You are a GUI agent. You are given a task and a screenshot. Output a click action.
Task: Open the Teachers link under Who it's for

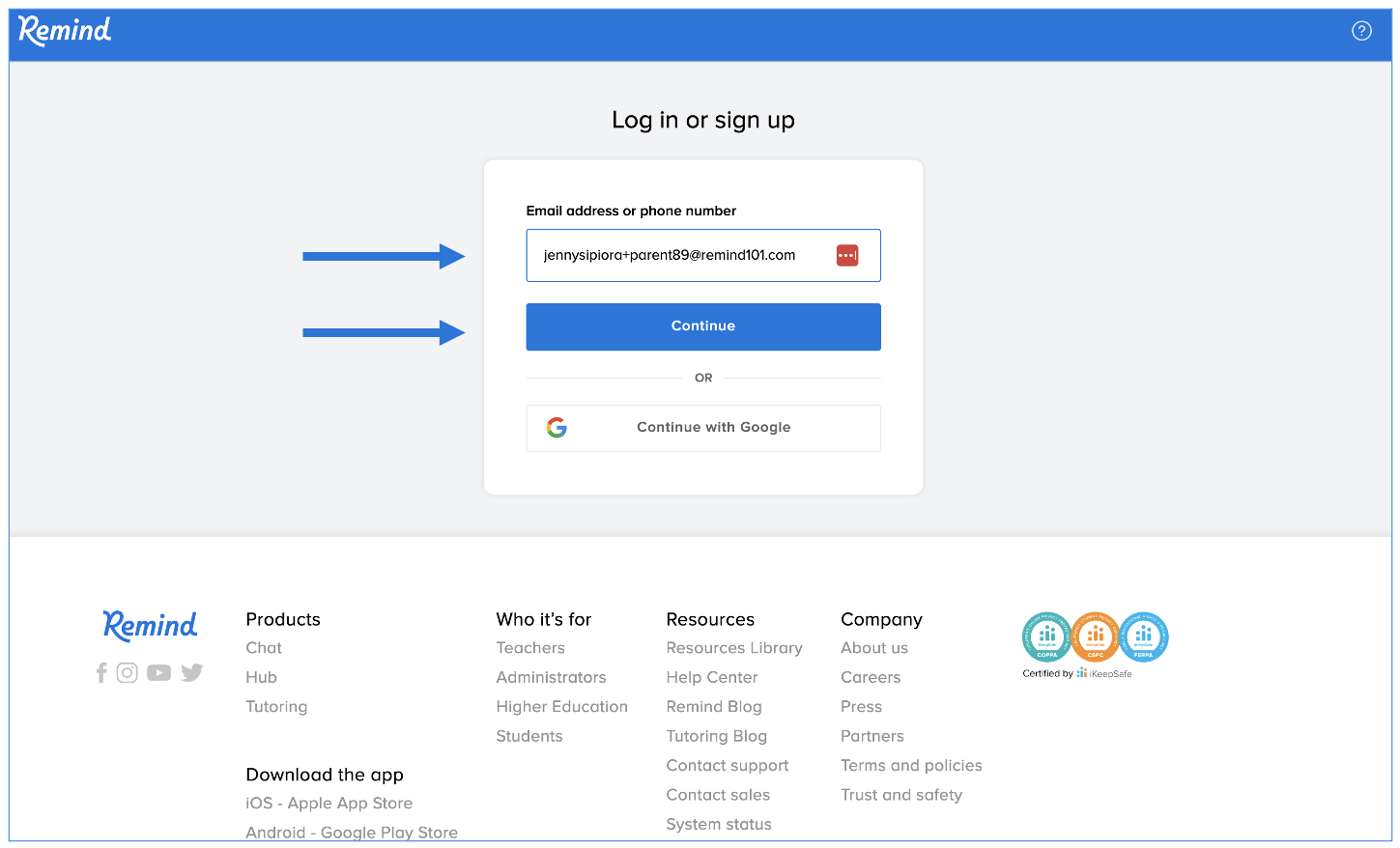(x=530, y=648)
